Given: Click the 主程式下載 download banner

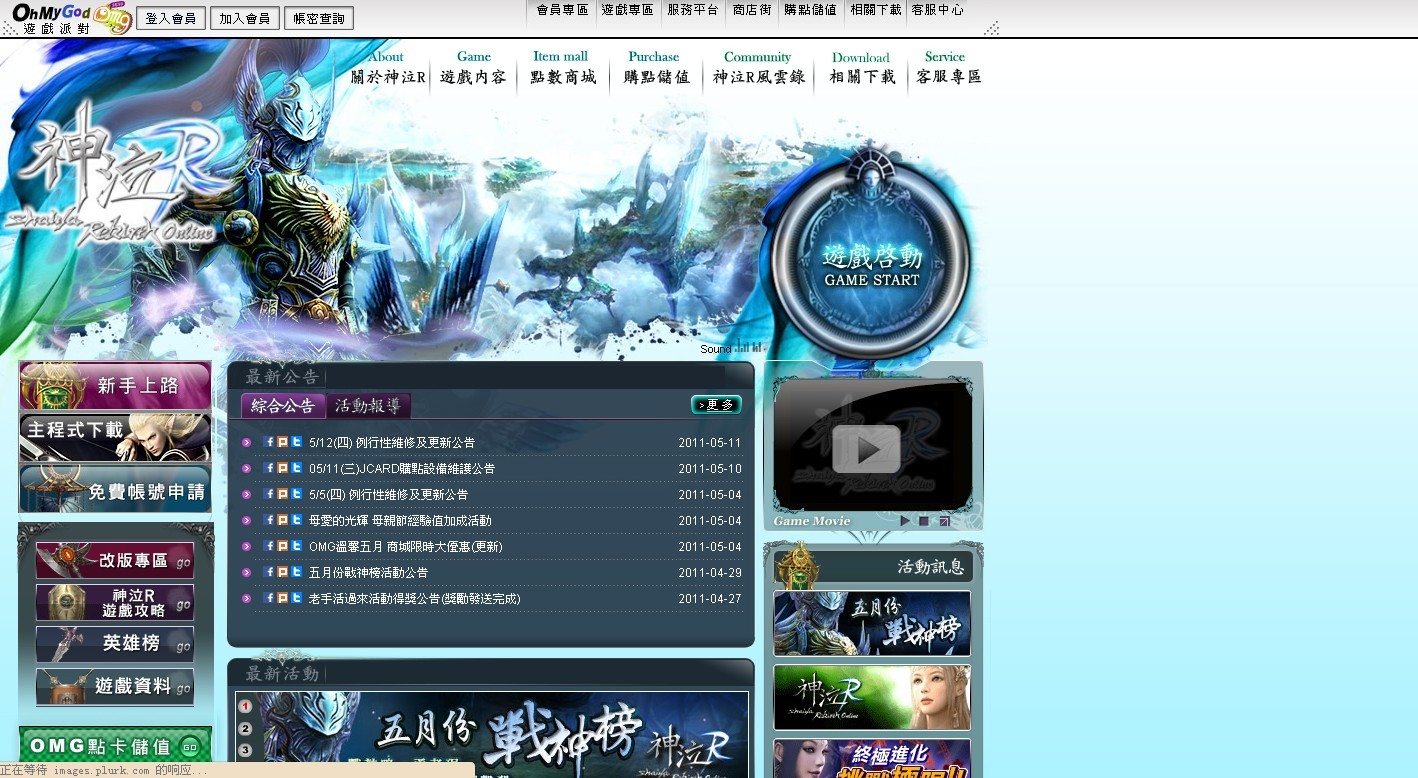Looking at the screenshot, I should pos(115,437).
